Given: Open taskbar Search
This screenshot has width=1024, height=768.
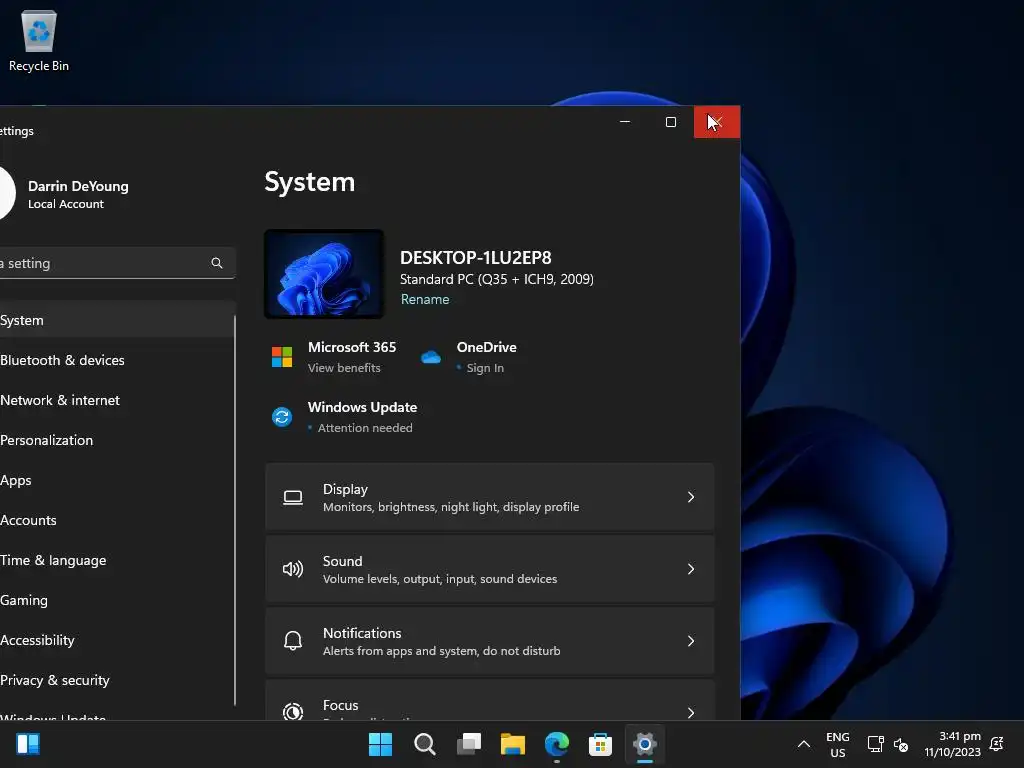Looking at the screenshot, I should click(424, 744).
